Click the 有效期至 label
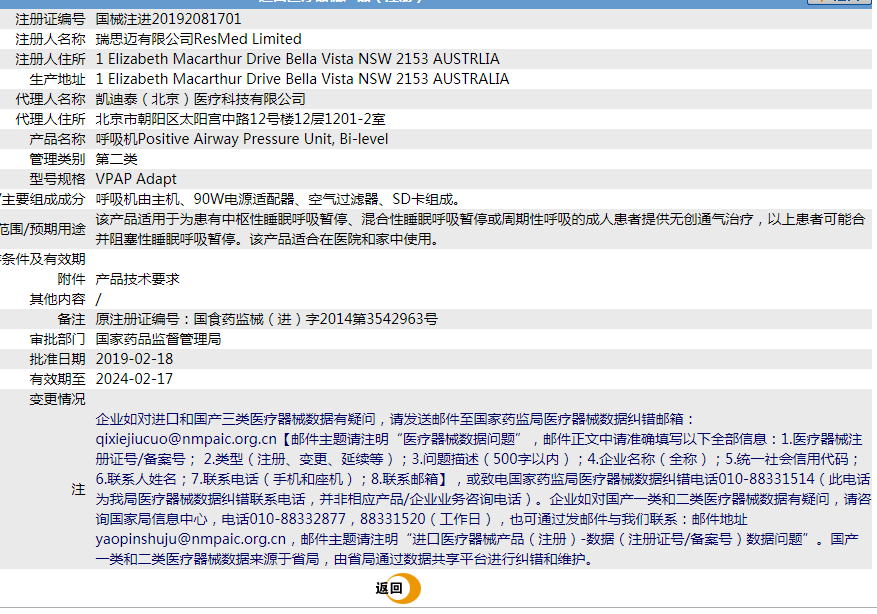This screenshot has width=877, height=614. tap(57, 379)
